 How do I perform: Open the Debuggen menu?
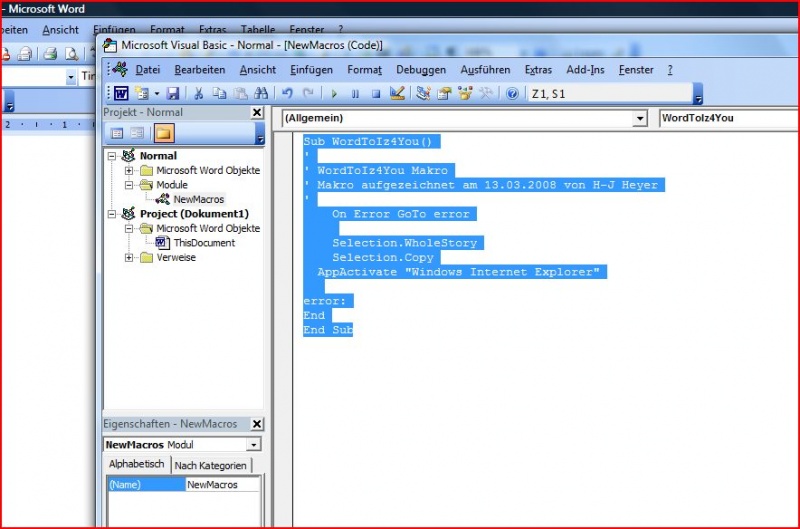click(x=420, y=70)
